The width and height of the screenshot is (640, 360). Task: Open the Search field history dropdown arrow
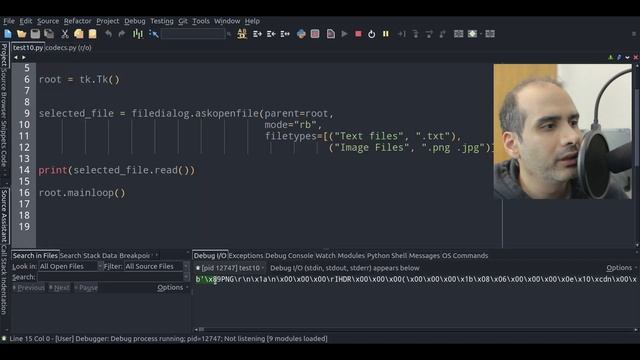(x=186, y=277)
